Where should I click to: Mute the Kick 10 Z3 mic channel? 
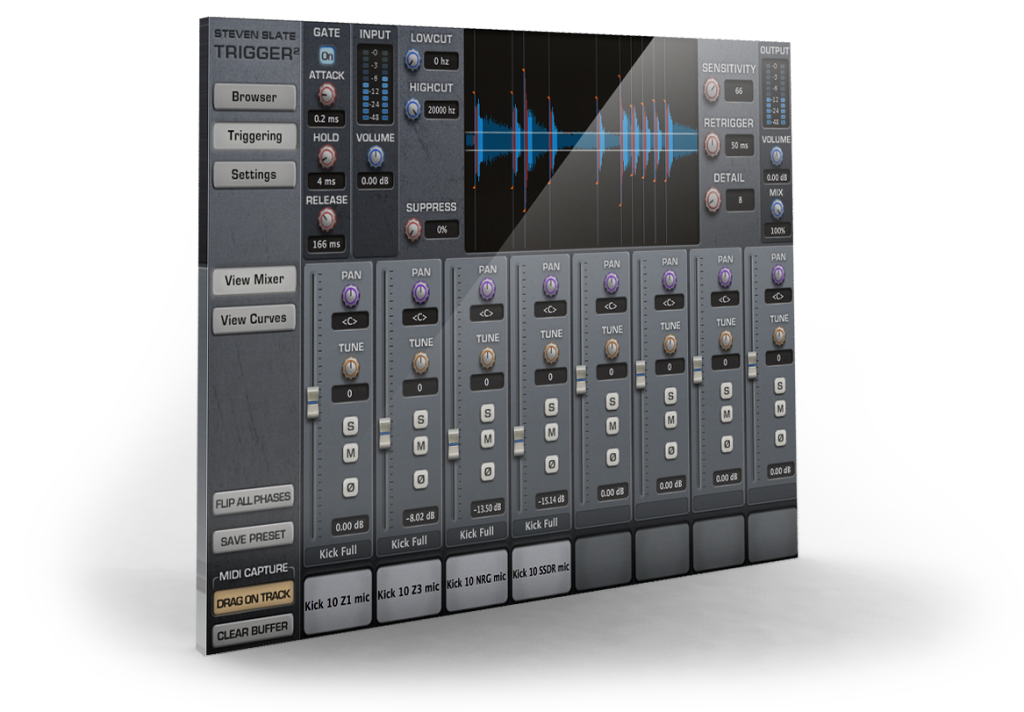click(x=421, y=446)
